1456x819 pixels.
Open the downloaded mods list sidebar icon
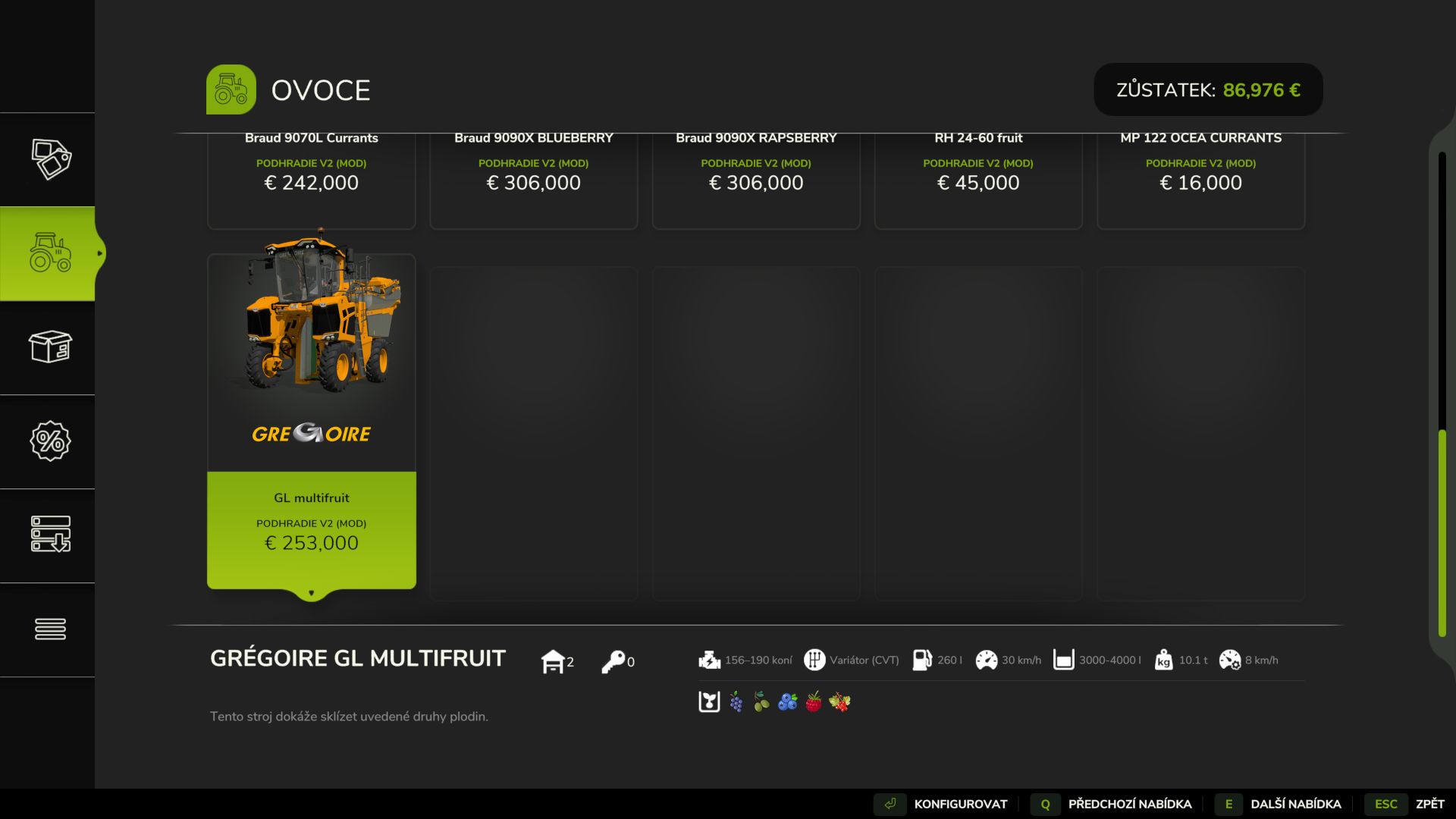coord(51,535)
